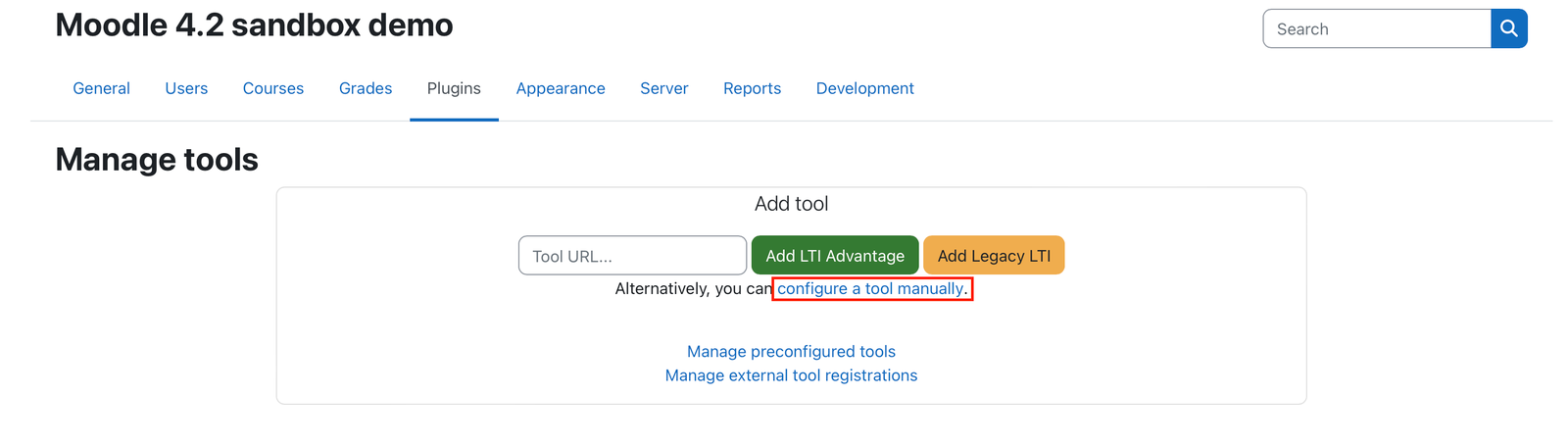1568x446 pixels.
Task: Click the Add Legacy LTI button
Action: (994, 256)
